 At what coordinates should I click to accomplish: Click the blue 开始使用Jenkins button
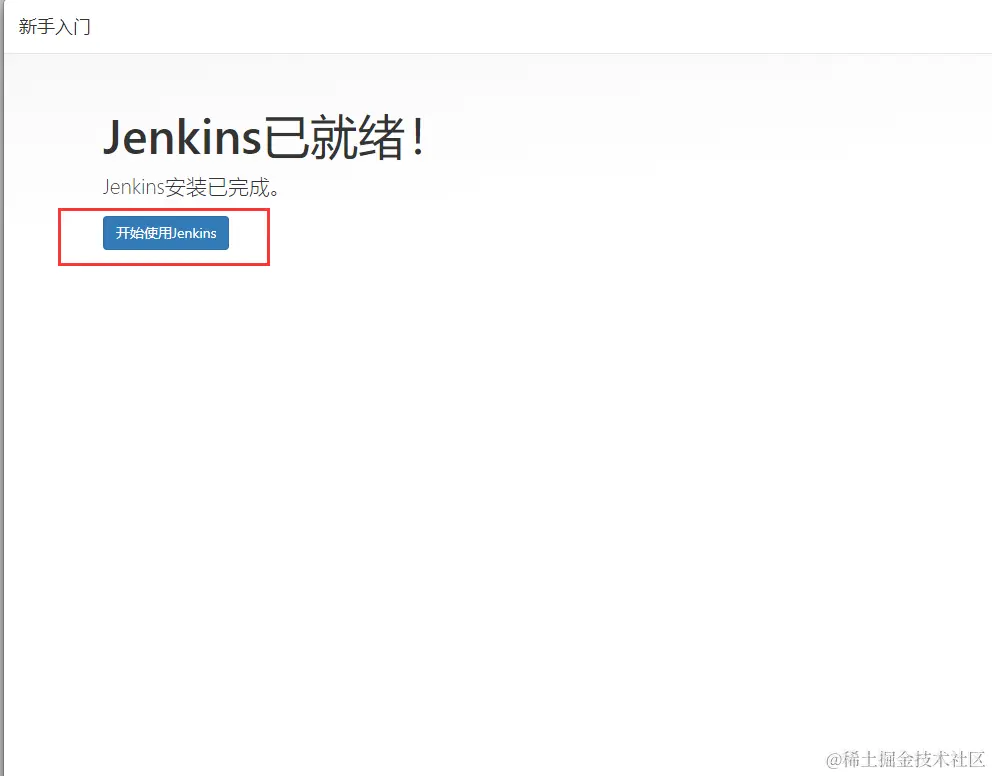point(166,233)
